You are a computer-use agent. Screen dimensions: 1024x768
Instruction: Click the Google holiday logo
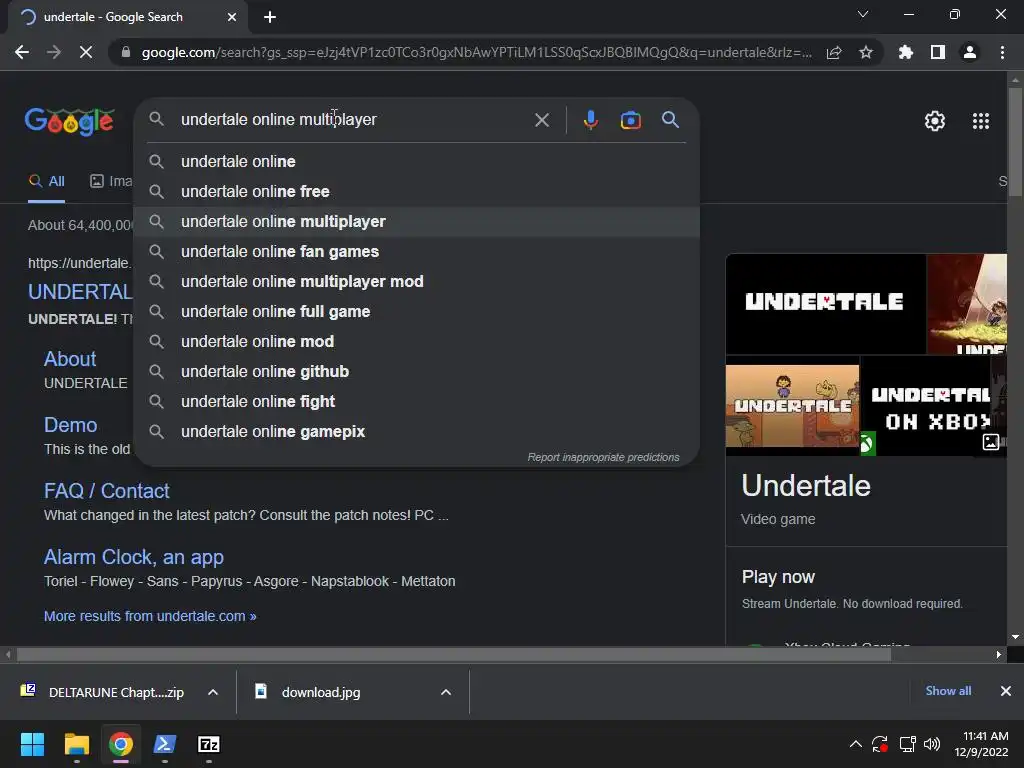[70, 121]
